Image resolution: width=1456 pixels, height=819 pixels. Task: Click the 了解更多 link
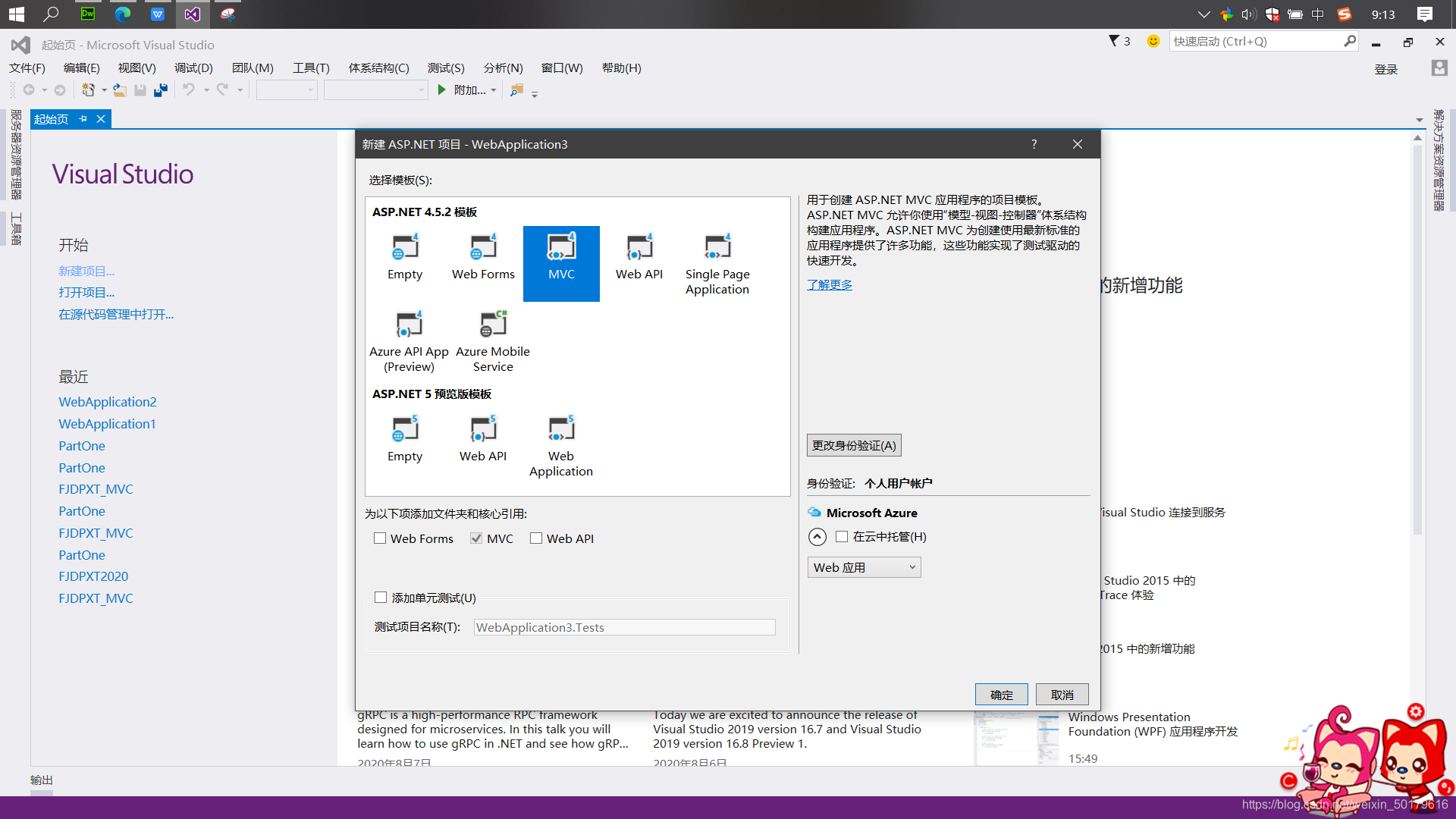[830, 284]
